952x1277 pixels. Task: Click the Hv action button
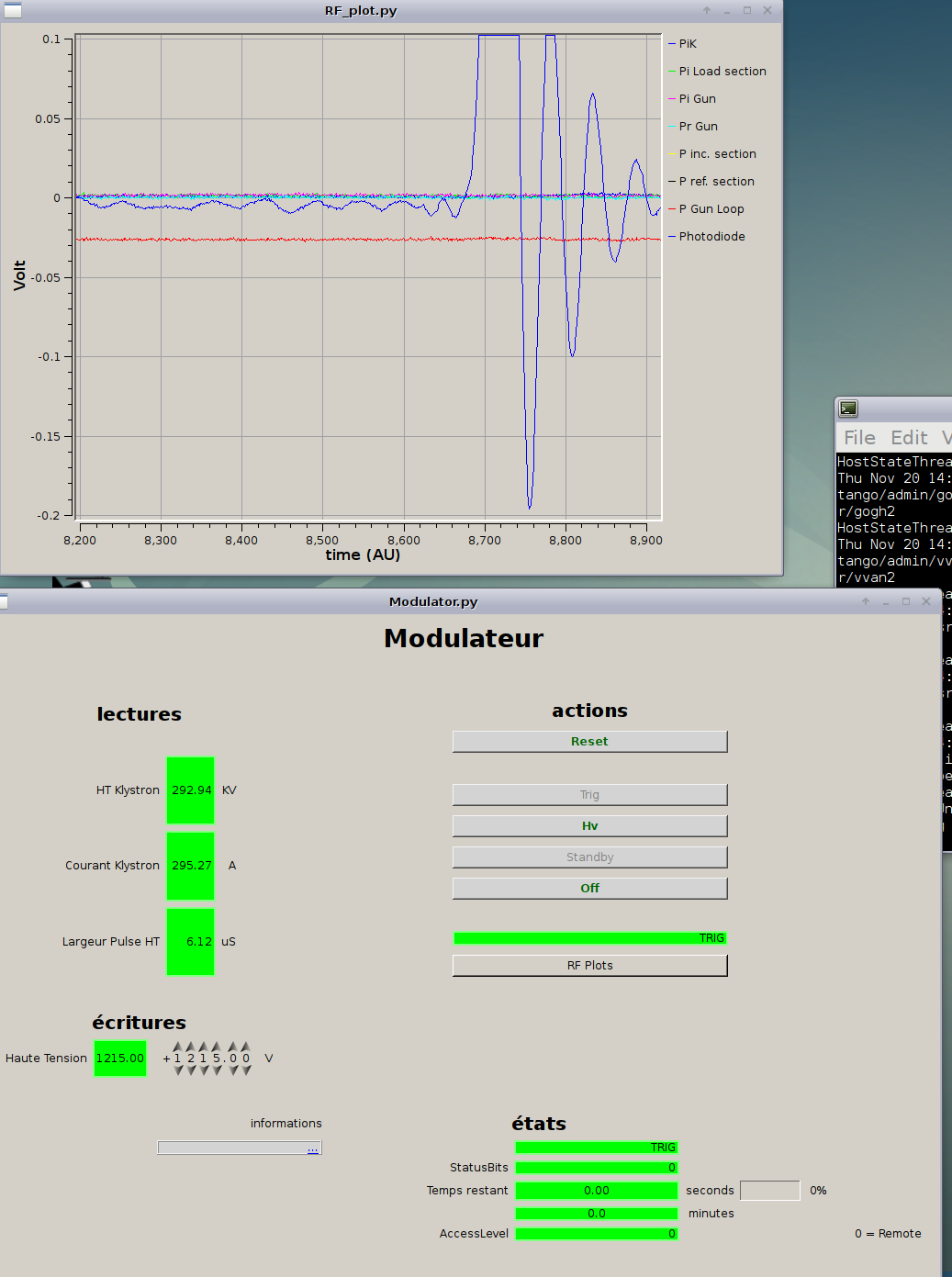click(x=589, y=826)
